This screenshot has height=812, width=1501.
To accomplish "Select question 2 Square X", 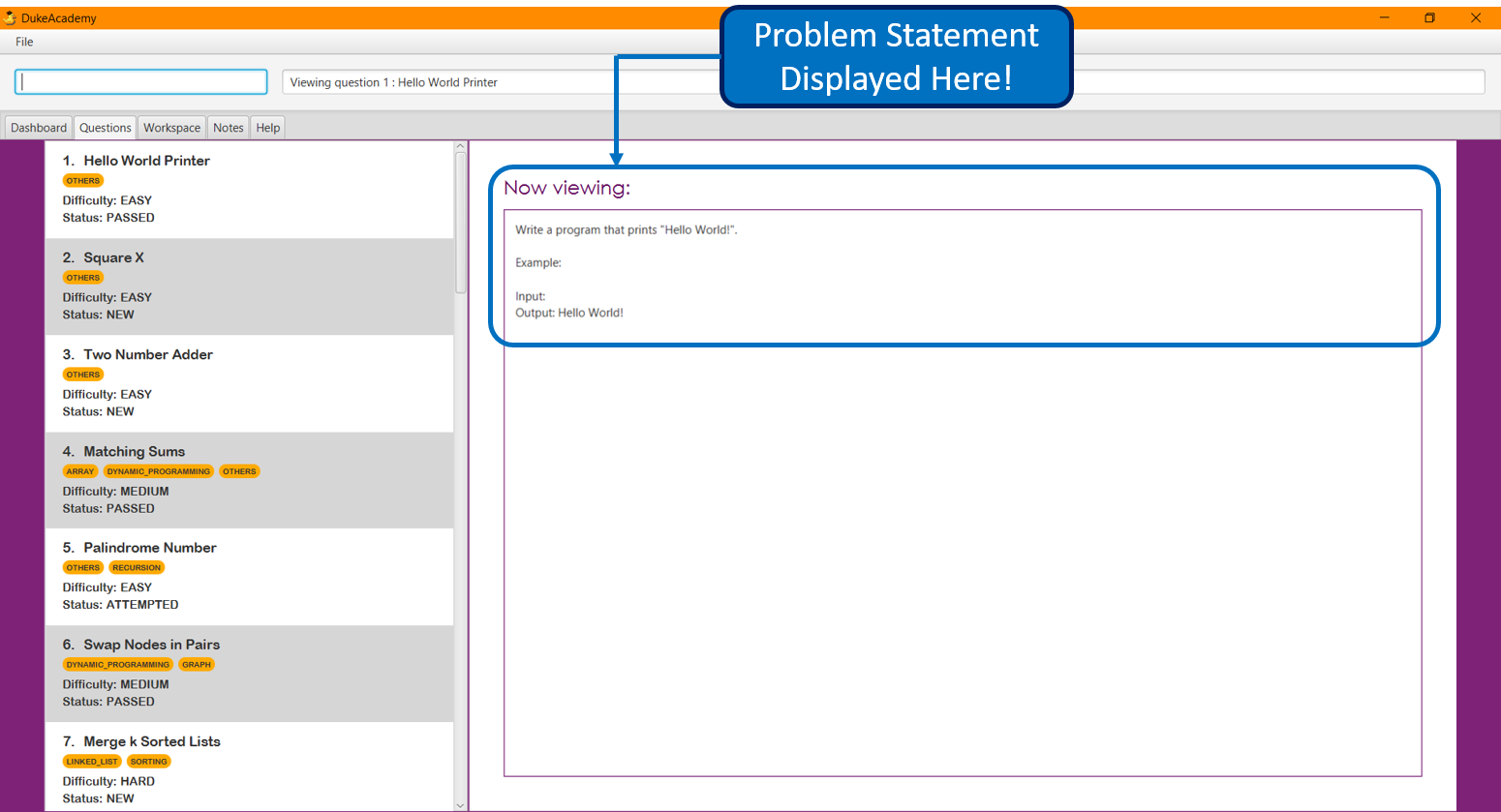I will pos(249,286).
